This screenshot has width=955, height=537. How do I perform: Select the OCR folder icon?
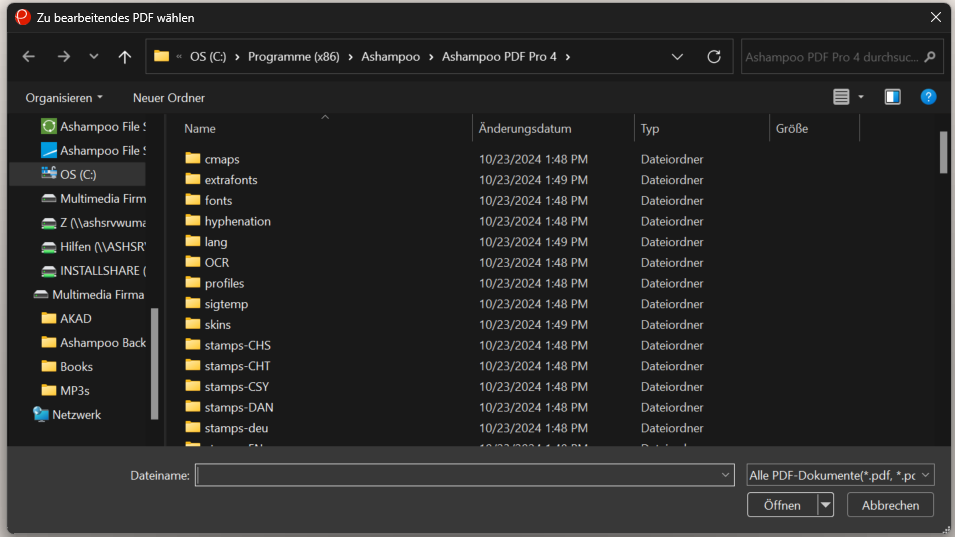point(192,262)
